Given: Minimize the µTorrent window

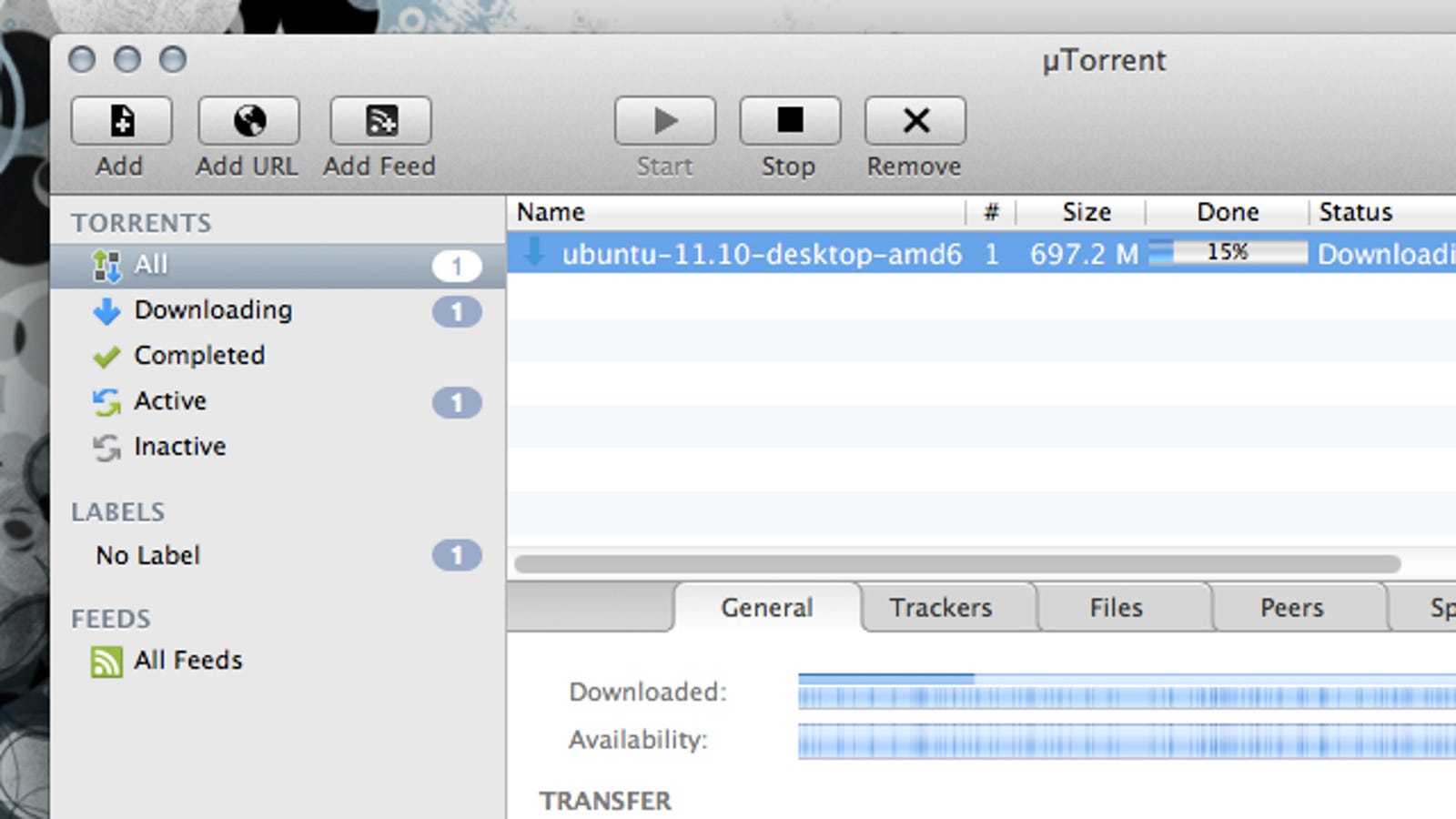Looking at the screenshot, I should pyautogui.click(x=127, y=60).
